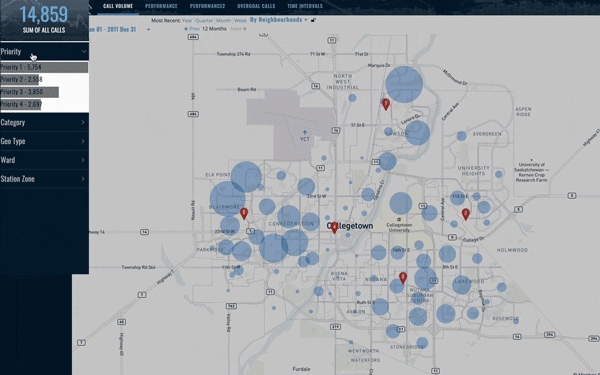Toggle the Priority 3 - 3,850 filter bar
Viewport: 600px width, 375px height.
pyautogui.click(x=29, y=92)
